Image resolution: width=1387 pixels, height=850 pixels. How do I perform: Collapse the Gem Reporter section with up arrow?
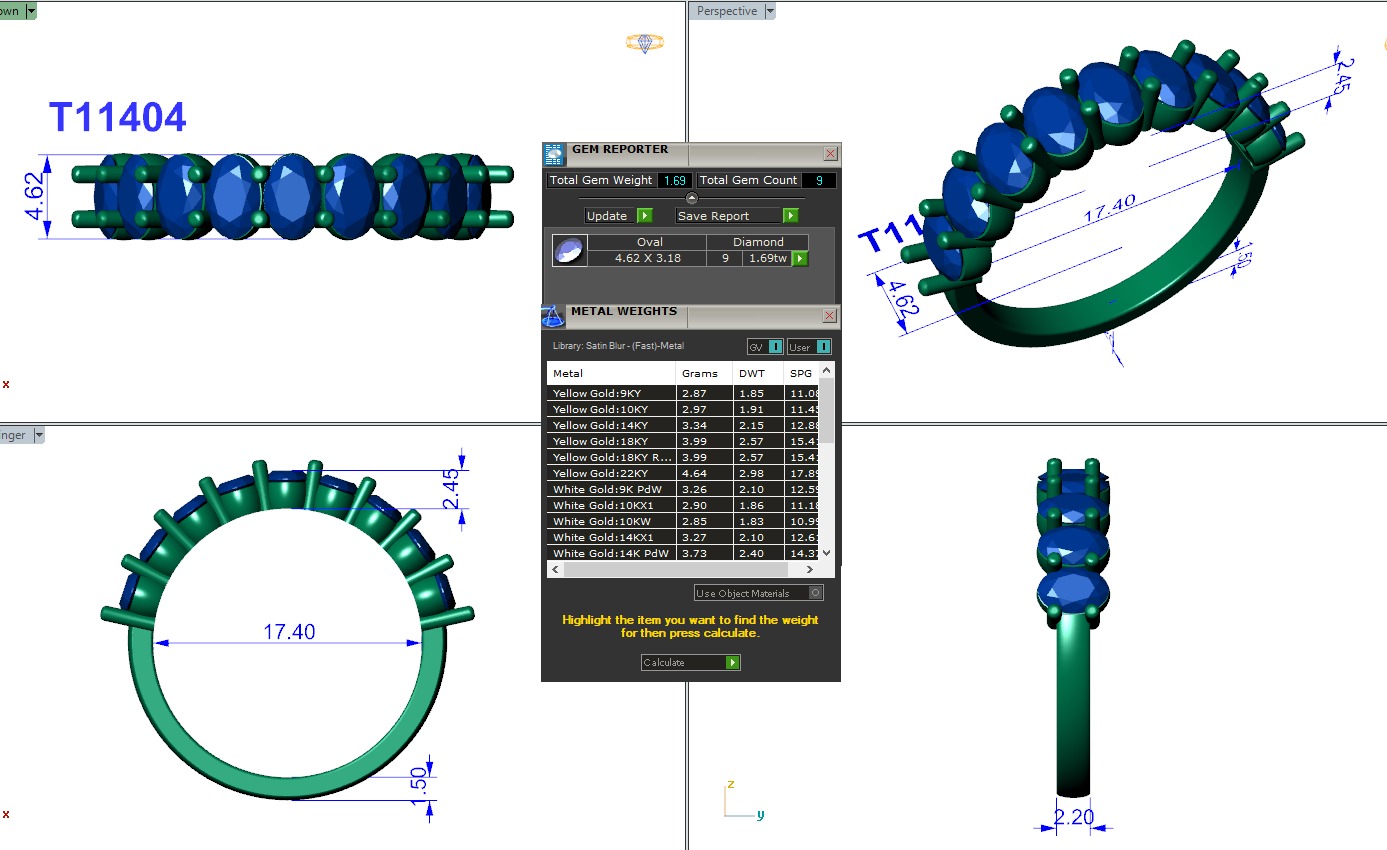[691, 198]
